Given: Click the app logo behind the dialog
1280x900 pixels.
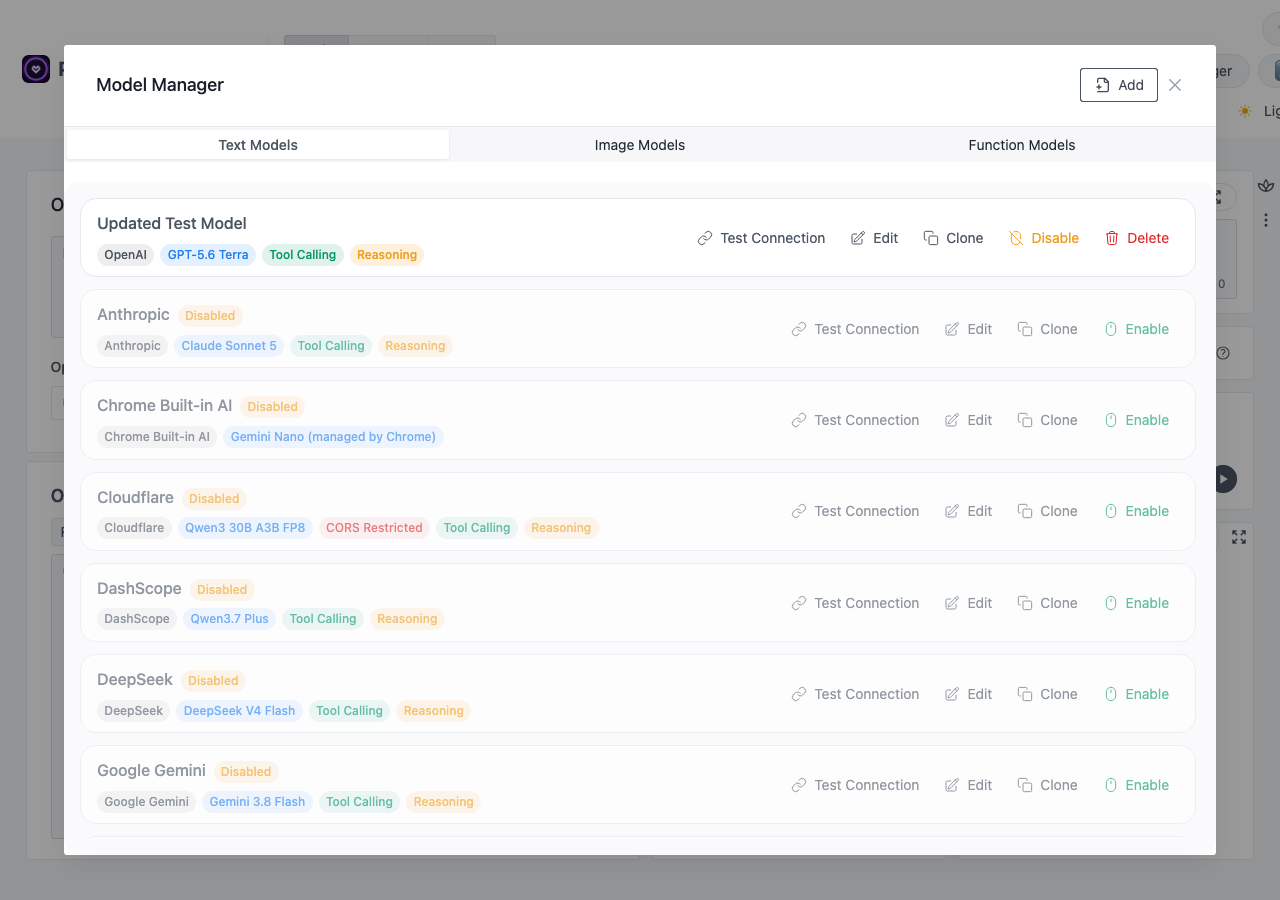Looking at the screenshot, I should coord(36,69).
